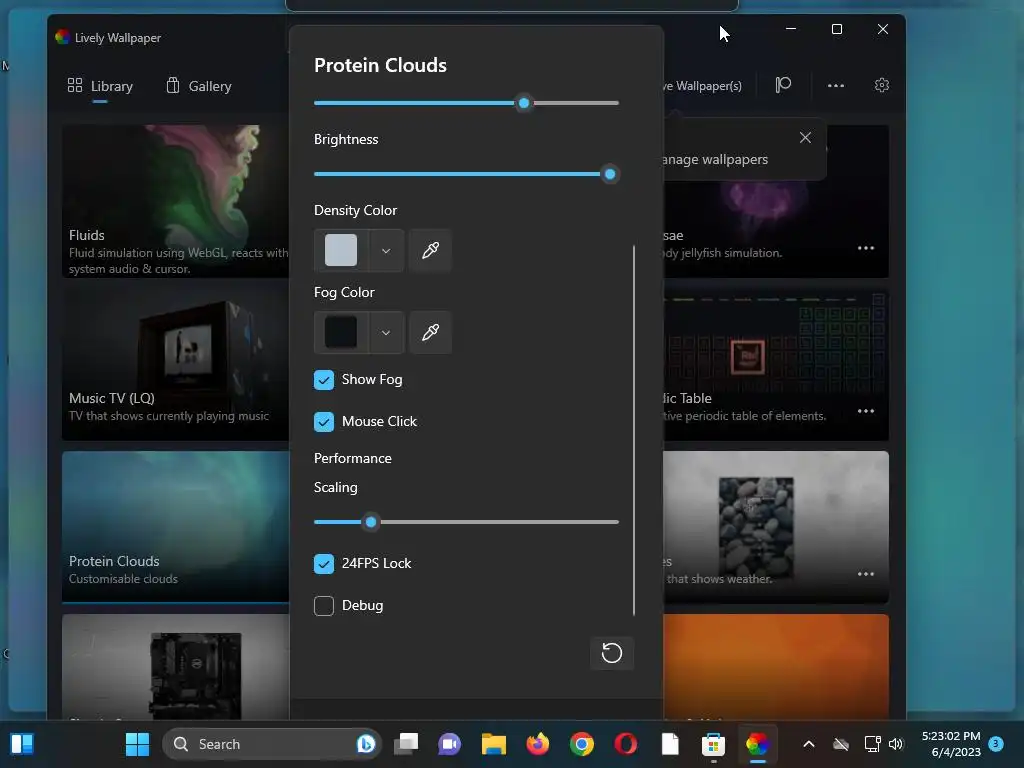This screenshot has width=1024, height=768.
Task: Open options menu for jellyfish wallpaper card
Action: (x=866, y=248)
